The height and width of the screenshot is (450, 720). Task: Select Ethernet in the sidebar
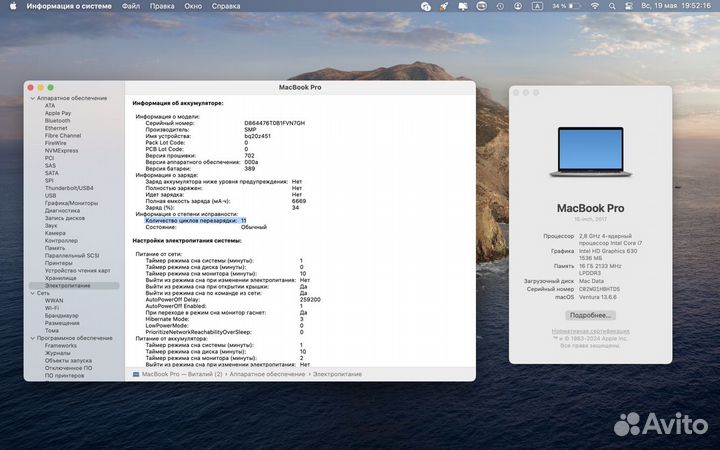click(56, 128)
